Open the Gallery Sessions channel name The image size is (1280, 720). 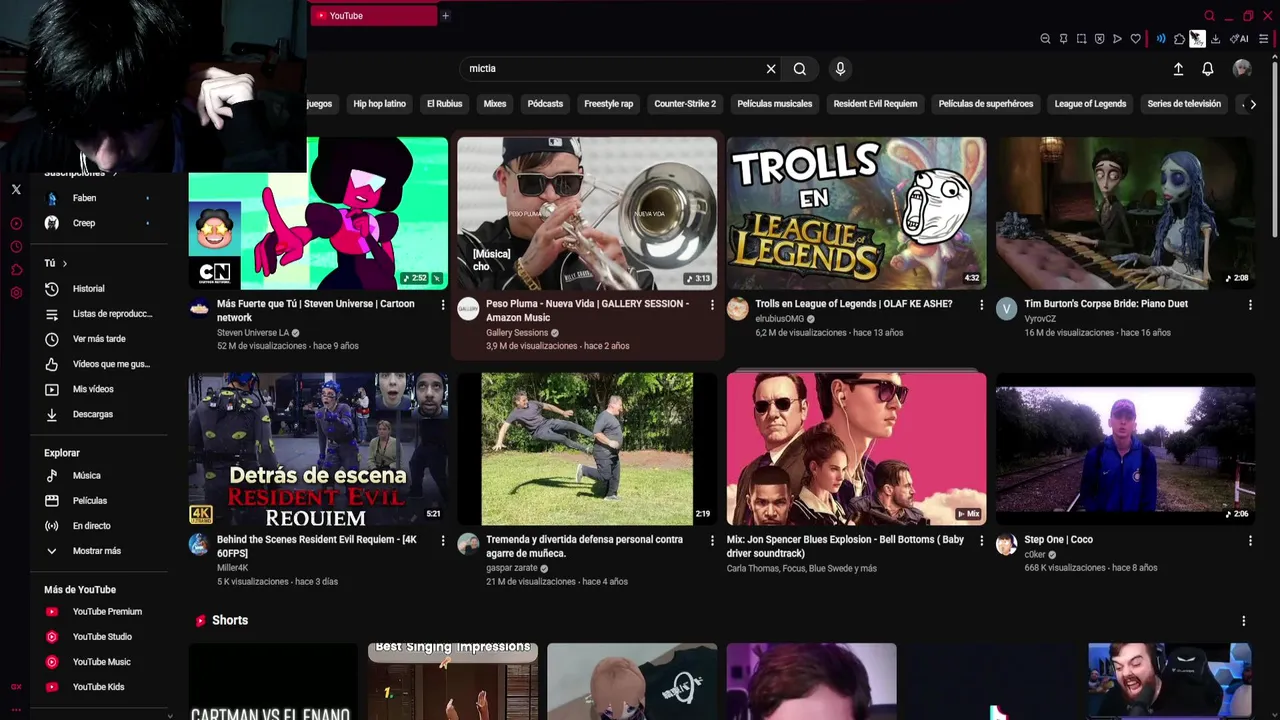pyautogui.click(x=517, y=333)
